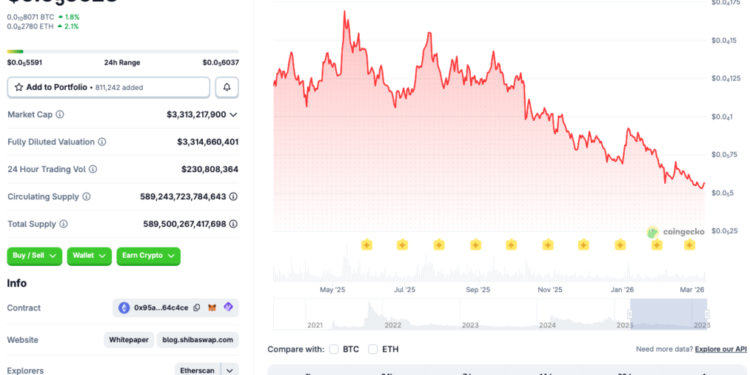
Task: Click Explore our API link
Action: pyautogui.click(x=720, y=349)
